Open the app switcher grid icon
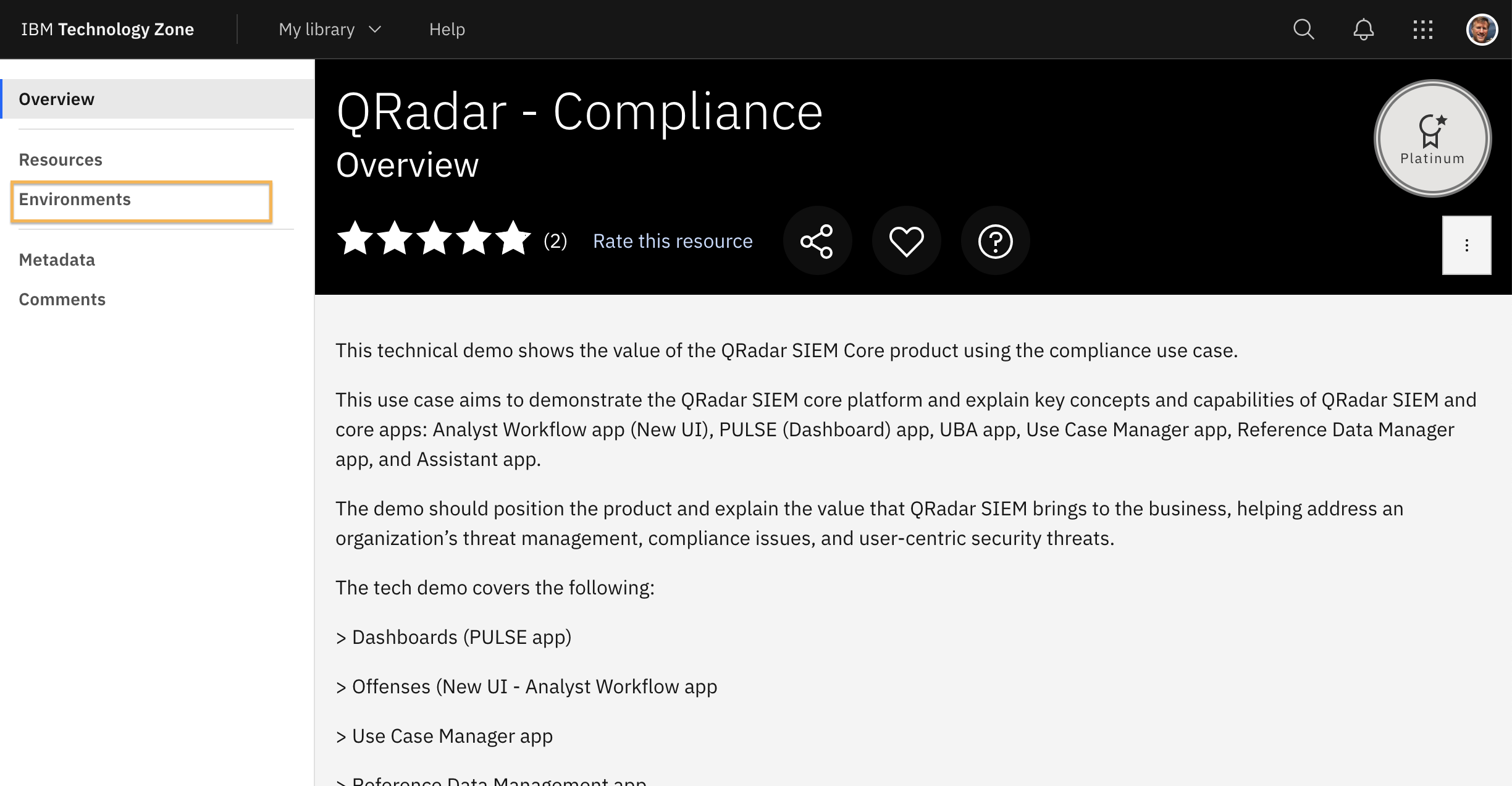Viewport: 1512px width, 786px height. tap(1422, 29)
